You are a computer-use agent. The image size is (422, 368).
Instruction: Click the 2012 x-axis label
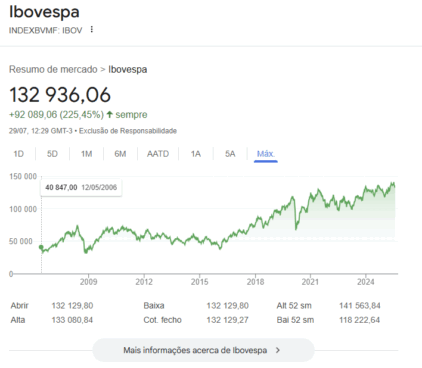tap(144, 282)
